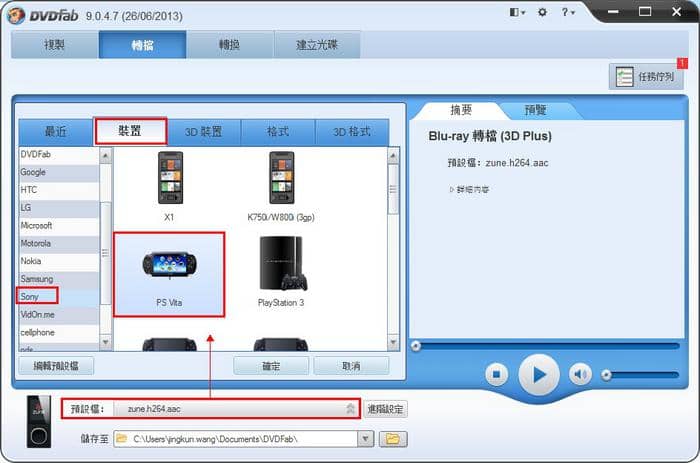This screenshot has width=700, height=463.
Task: Switch to the 複製 copy tab
Action: tap(54, 45)
